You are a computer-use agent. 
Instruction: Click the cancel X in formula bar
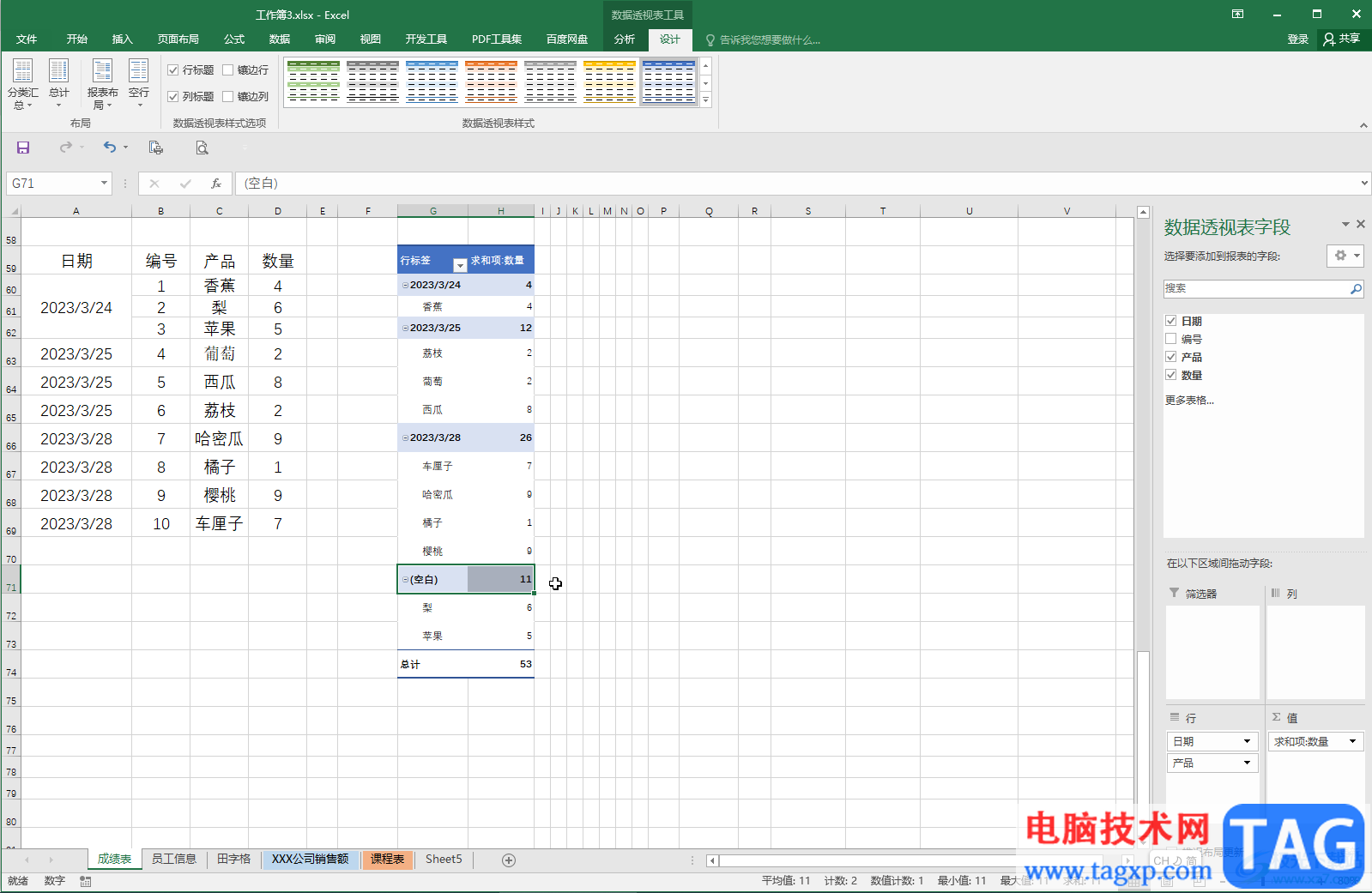154,184
